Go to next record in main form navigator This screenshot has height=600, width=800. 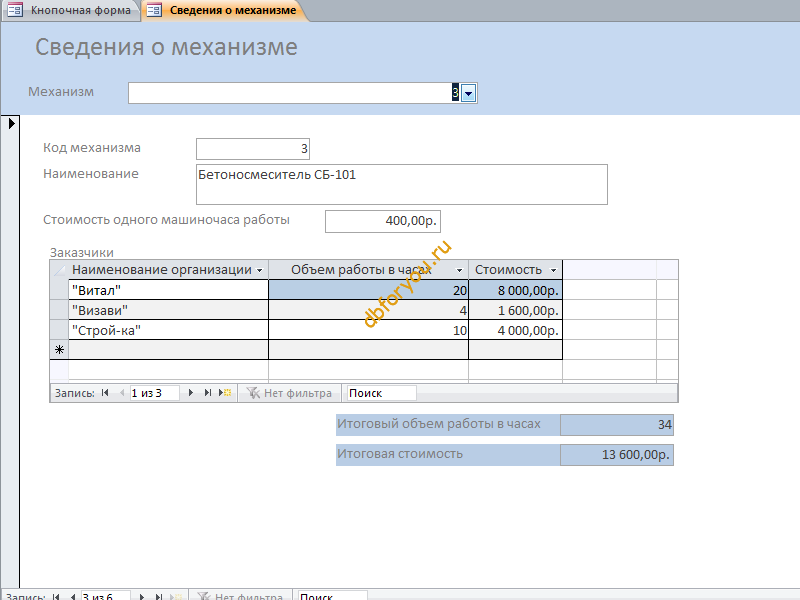(142, 596)
